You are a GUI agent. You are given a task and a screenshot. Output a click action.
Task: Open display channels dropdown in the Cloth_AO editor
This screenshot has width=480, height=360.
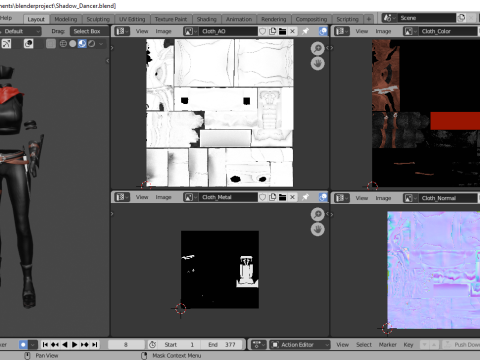tap(323, 31)
